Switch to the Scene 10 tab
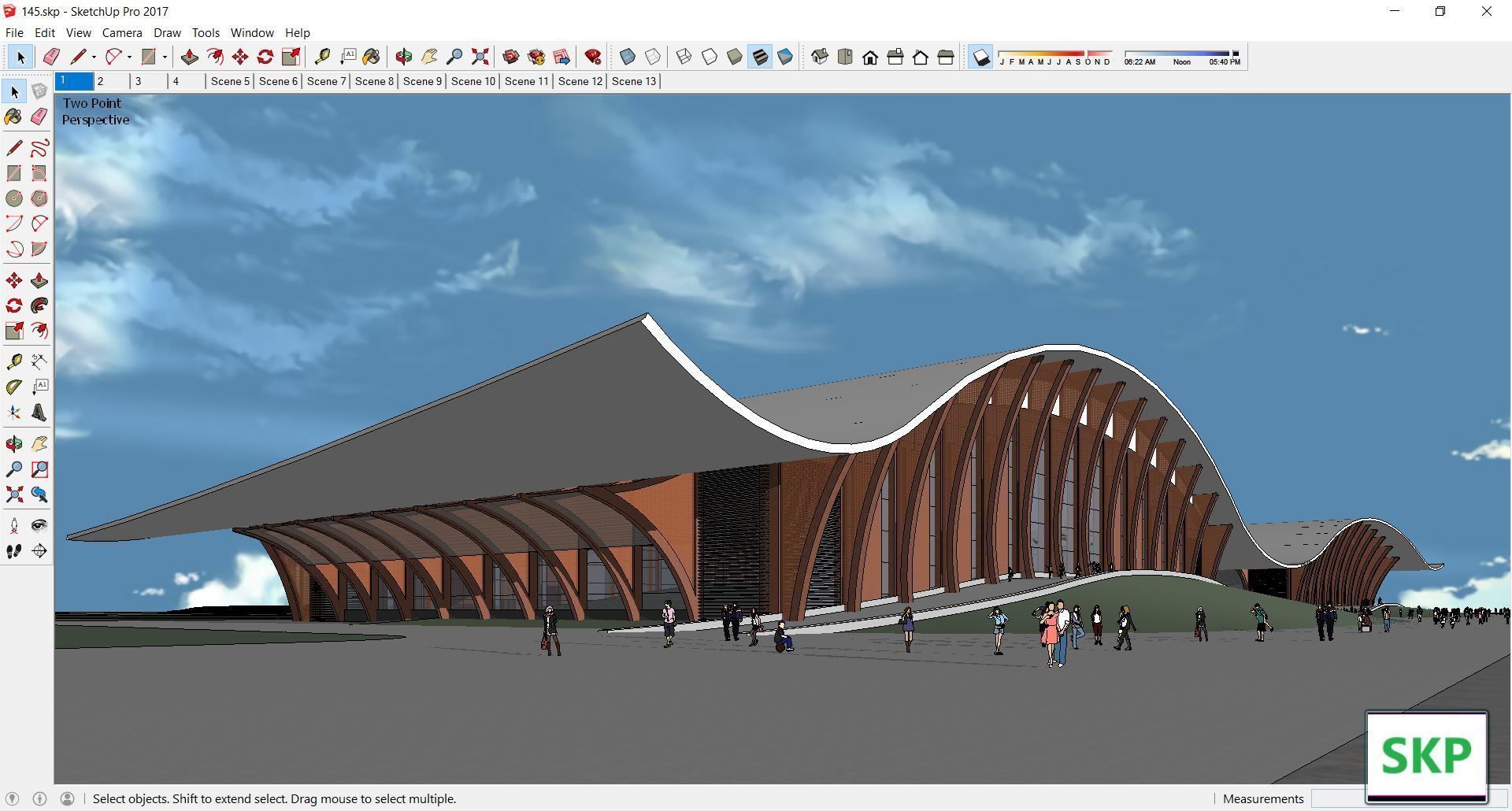This screenshot has height=811, width=1512. [x=473, y=81]
